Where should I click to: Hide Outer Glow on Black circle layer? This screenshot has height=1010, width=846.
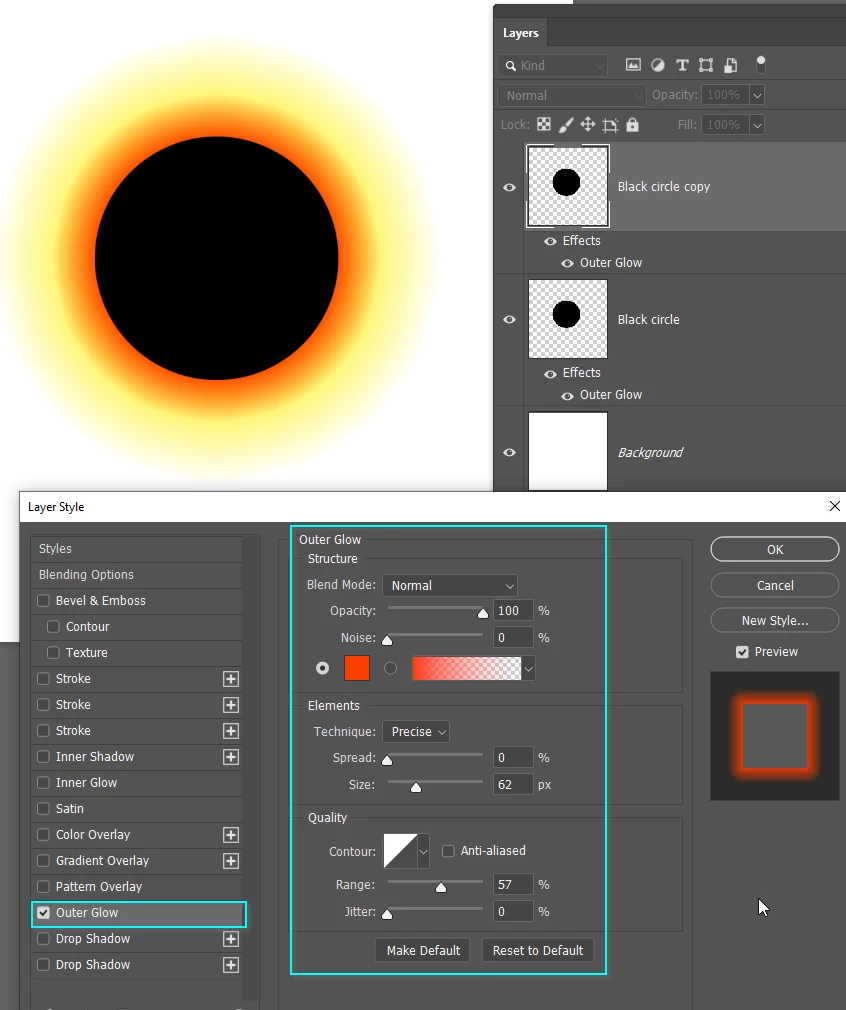click(x=567, y=396)
